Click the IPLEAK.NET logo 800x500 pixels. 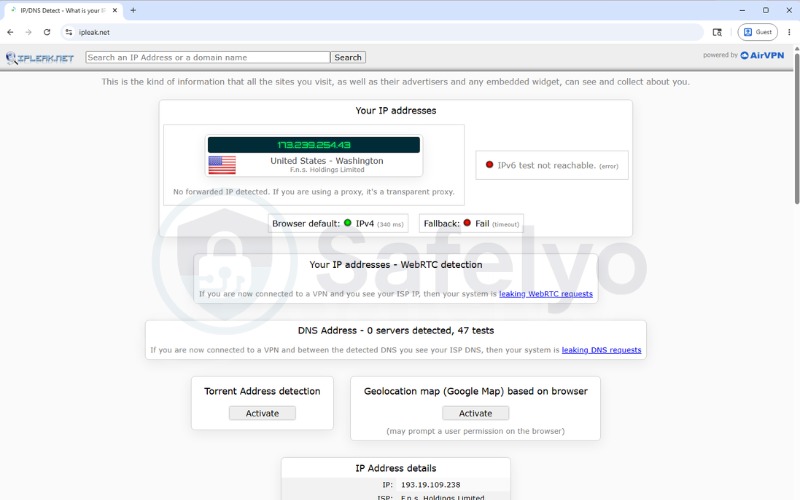click(x=40, y=58)
